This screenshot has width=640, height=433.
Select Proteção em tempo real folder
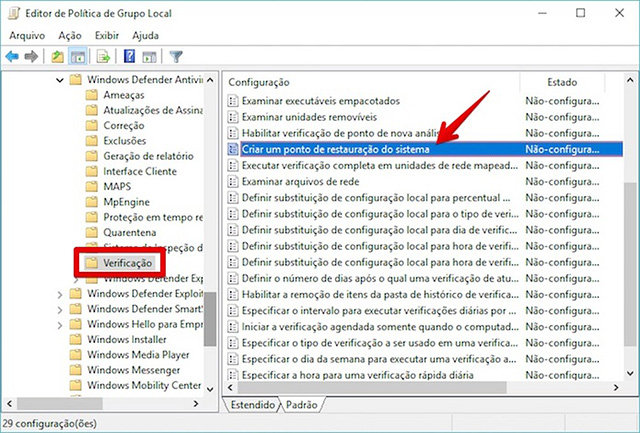153,218
